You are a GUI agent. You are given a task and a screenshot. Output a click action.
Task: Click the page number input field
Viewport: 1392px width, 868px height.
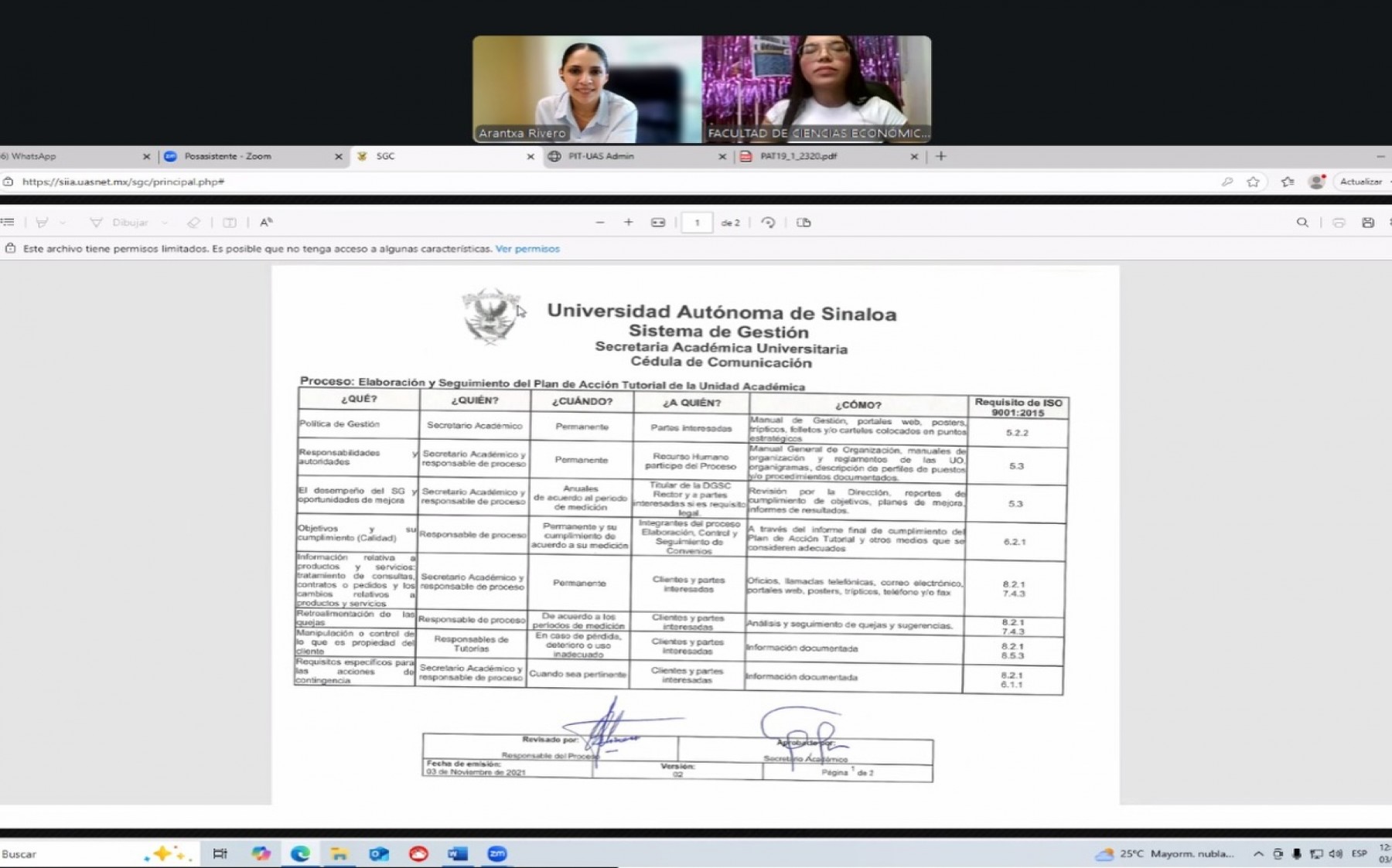(x=696, y=223)
